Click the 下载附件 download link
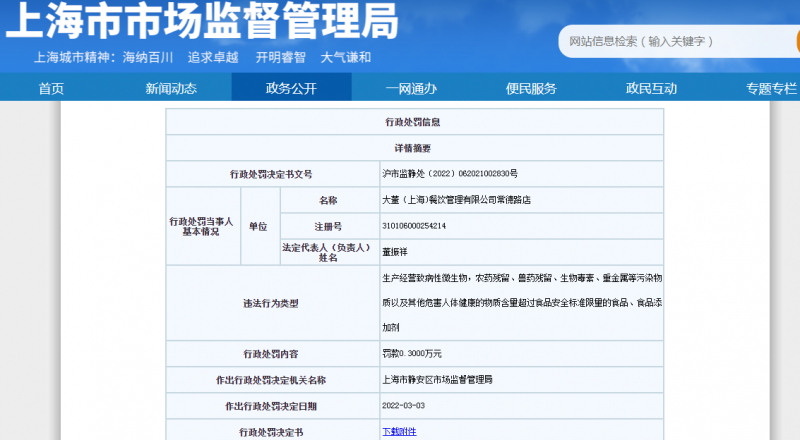 point(399,432)
